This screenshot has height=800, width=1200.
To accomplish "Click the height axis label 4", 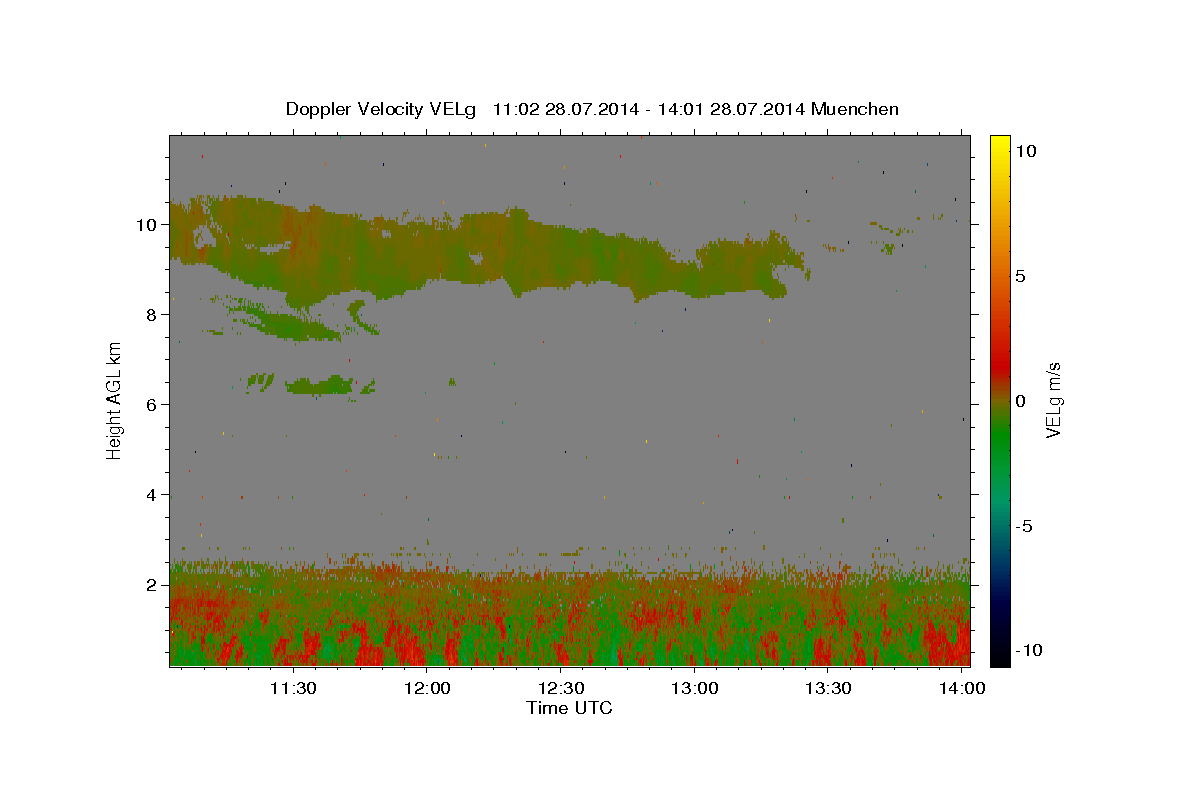I will click(154, 495).
